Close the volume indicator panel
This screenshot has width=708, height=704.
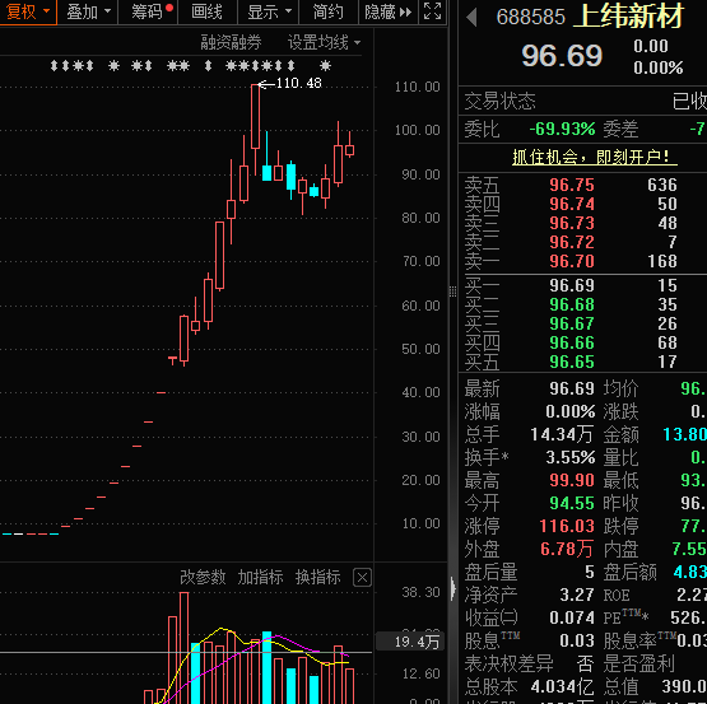click(362, 578)
